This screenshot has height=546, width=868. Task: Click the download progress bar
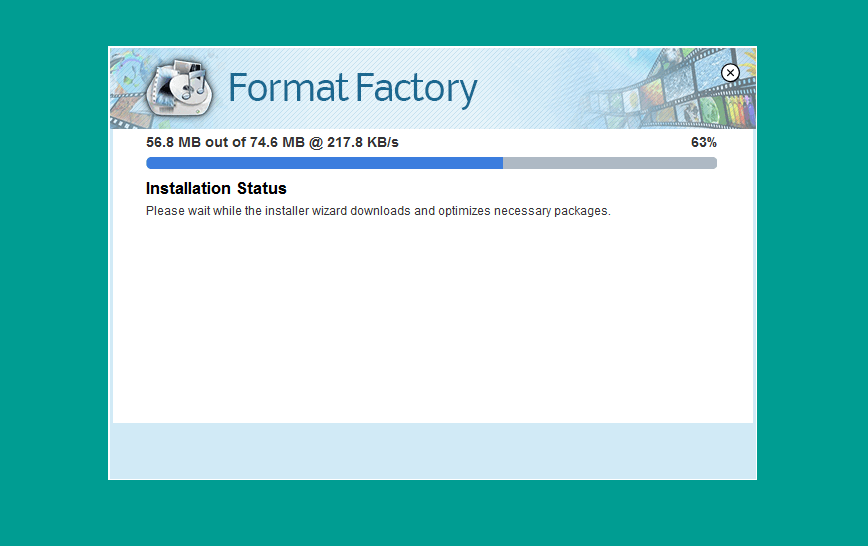(431, 163)
